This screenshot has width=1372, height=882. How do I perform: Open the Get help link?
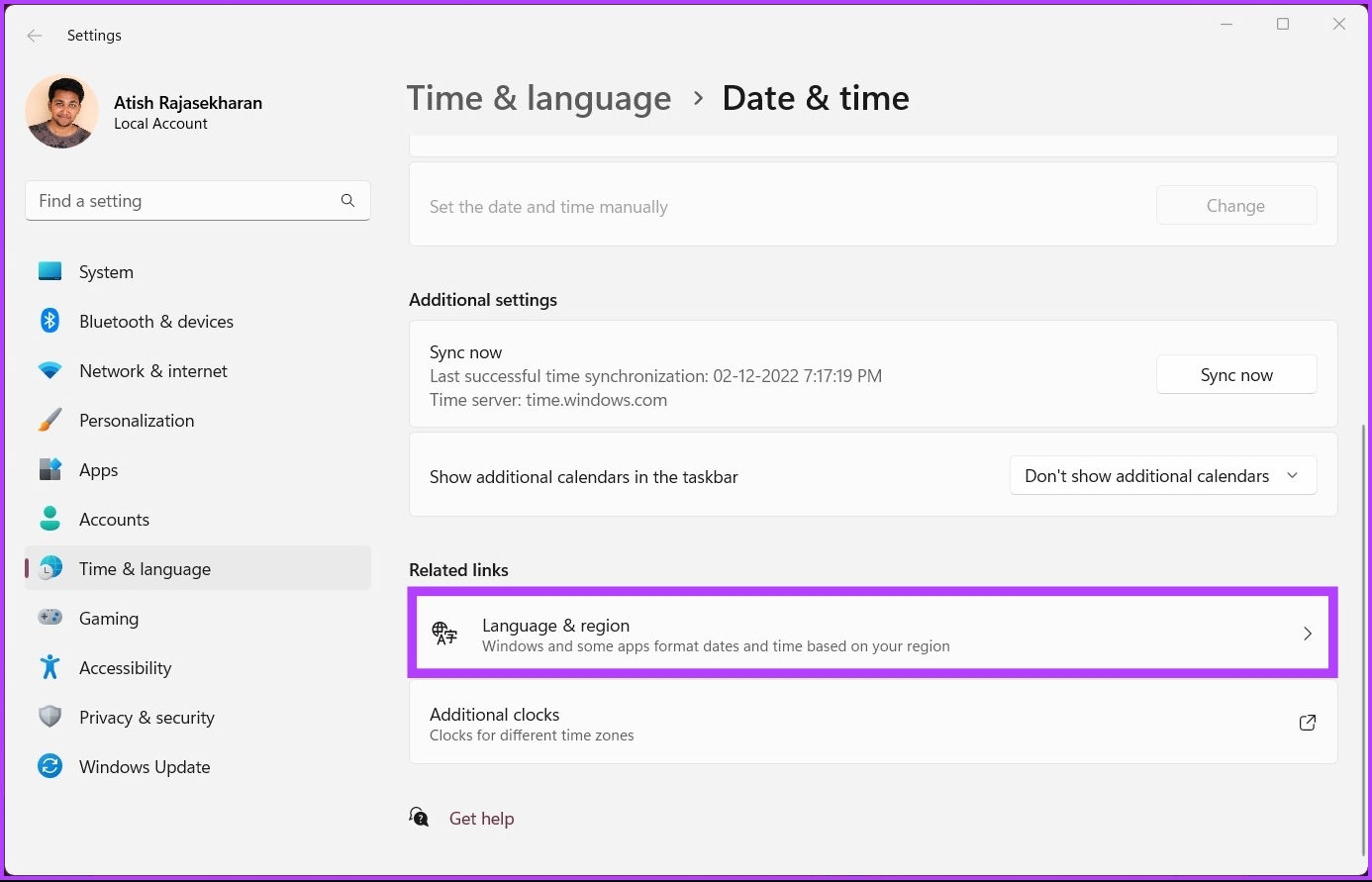(482, 818)
